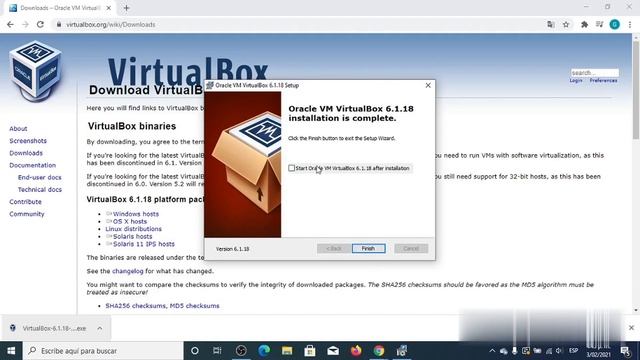Bookmark this page with the star icon

tap(566, 24)
